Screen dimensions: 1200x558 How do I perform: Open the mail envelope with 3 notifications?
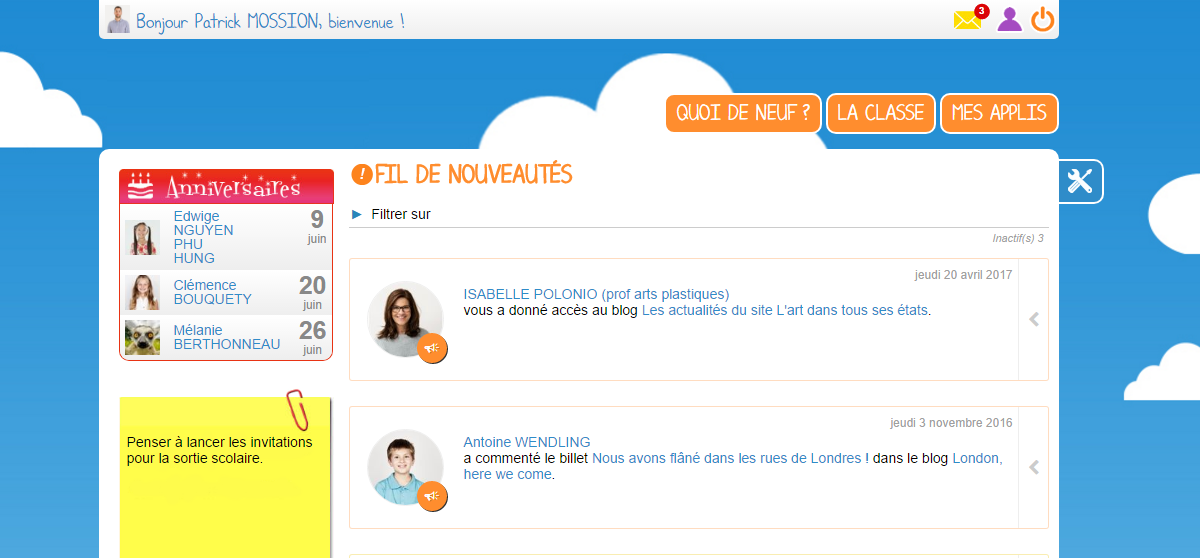pos(969,19)
